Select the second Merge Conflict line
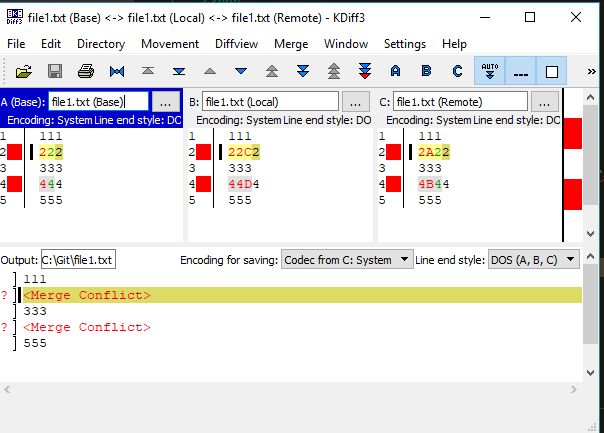 pos(87,327)
